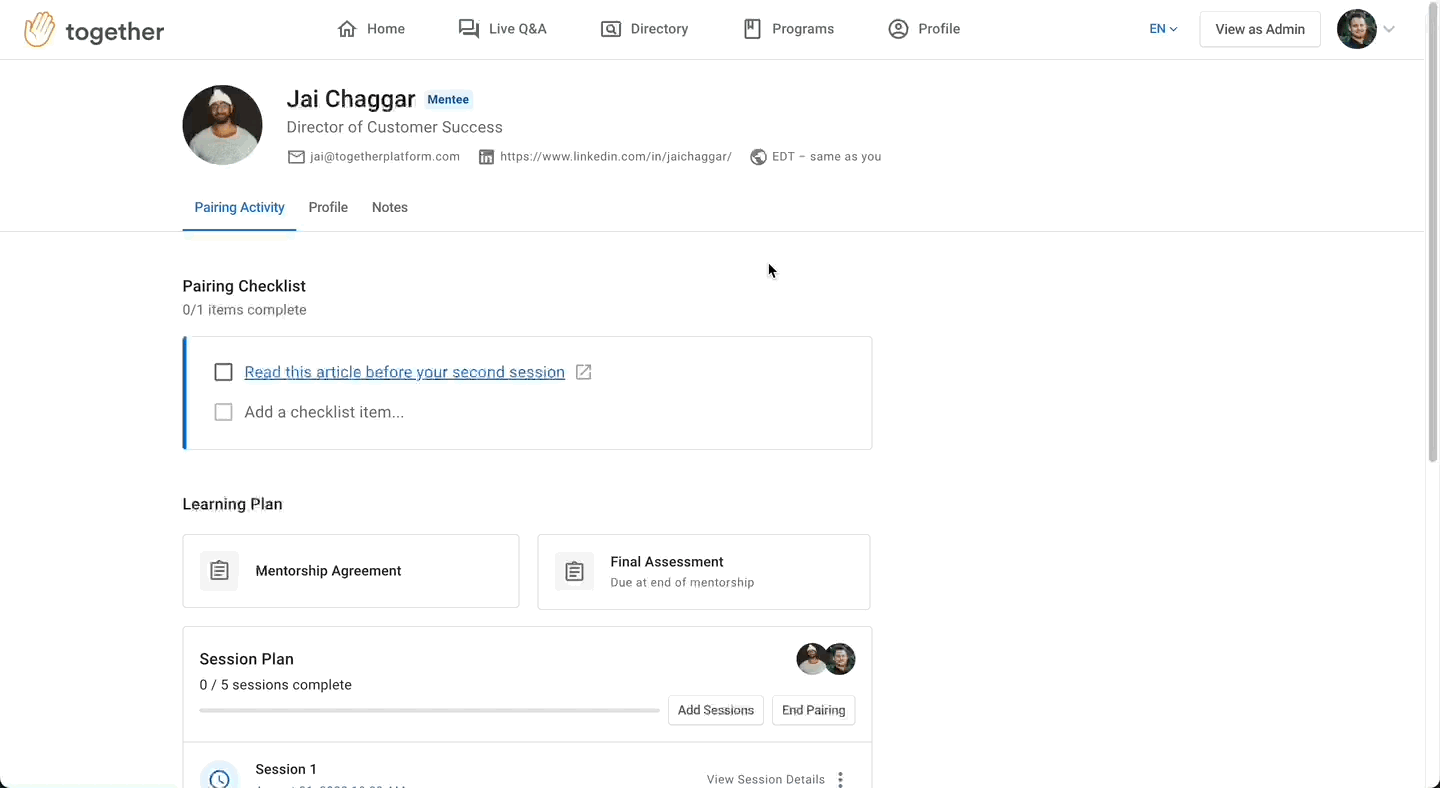Click the LinkedIn icon beside the URL
The height and width of the screenshot is (788, 1440).
coord(486,157)
